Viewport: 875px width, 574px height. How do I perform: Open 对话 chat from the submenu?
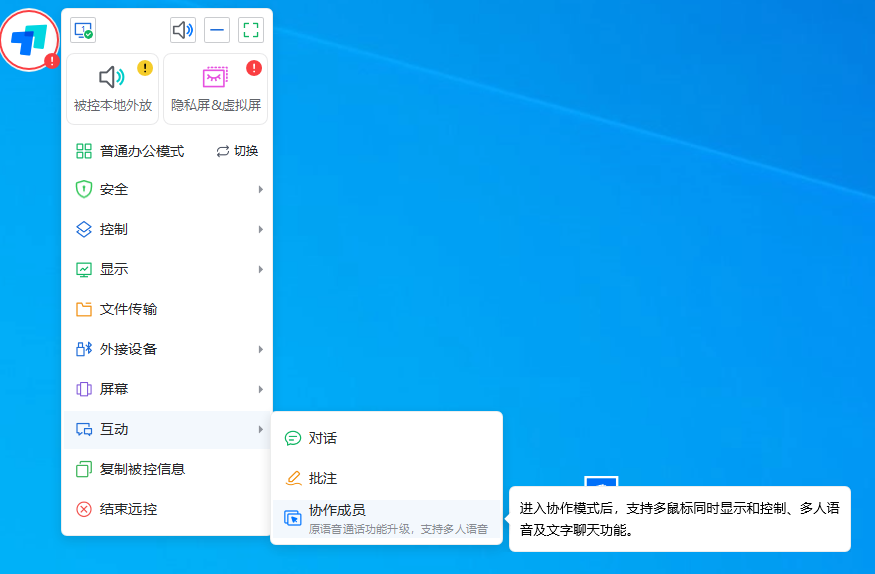point(386,438)
